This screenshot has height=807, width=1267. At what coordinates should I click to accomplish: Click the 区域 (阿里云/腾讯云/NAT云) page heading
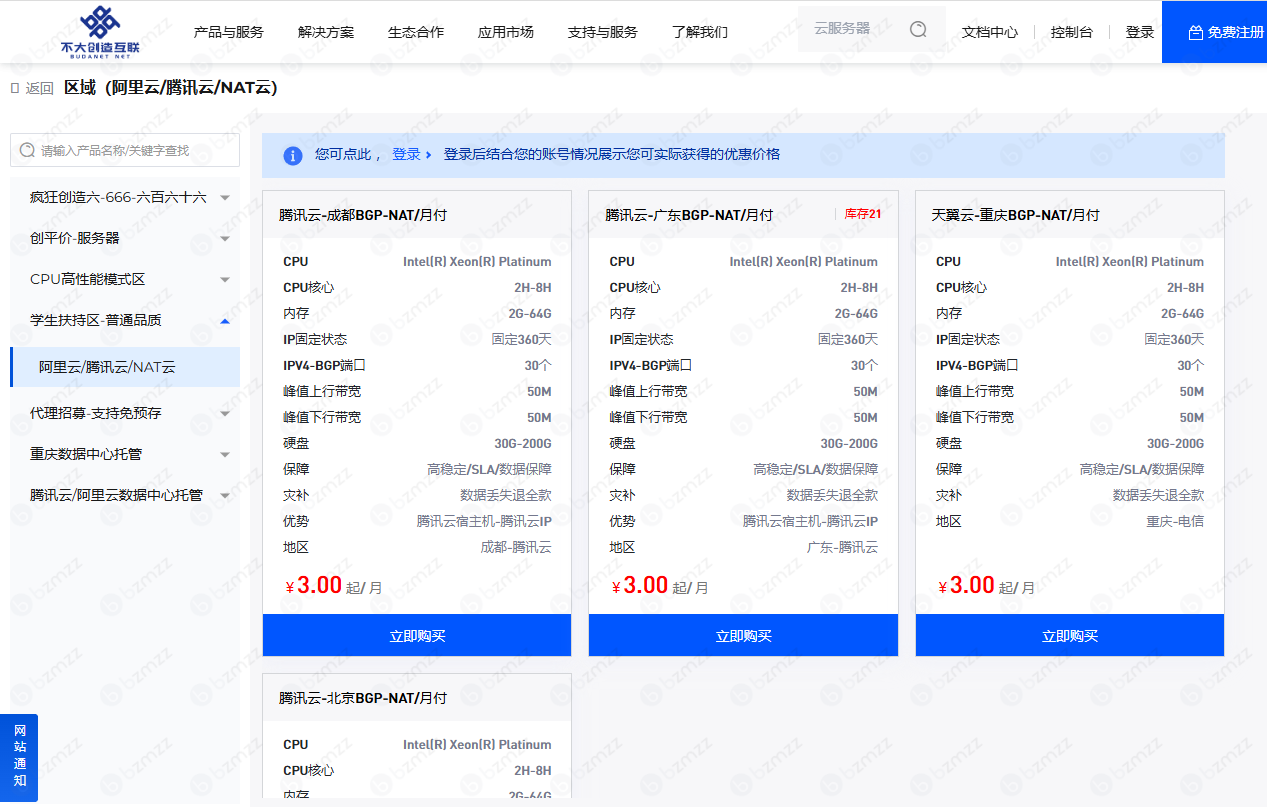click(171, 88)
